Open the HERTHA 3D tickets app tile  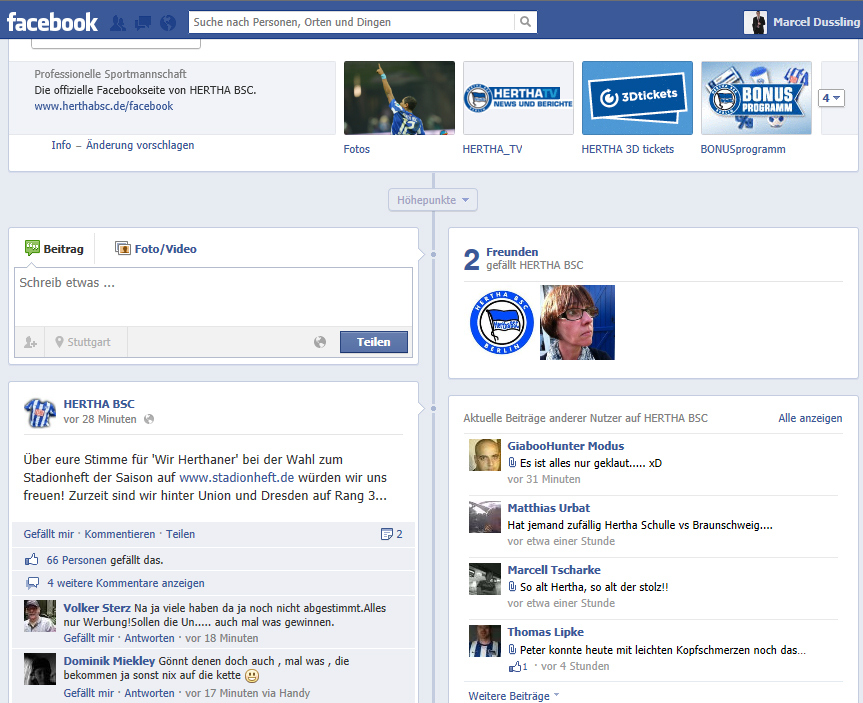tap(637, 98)
